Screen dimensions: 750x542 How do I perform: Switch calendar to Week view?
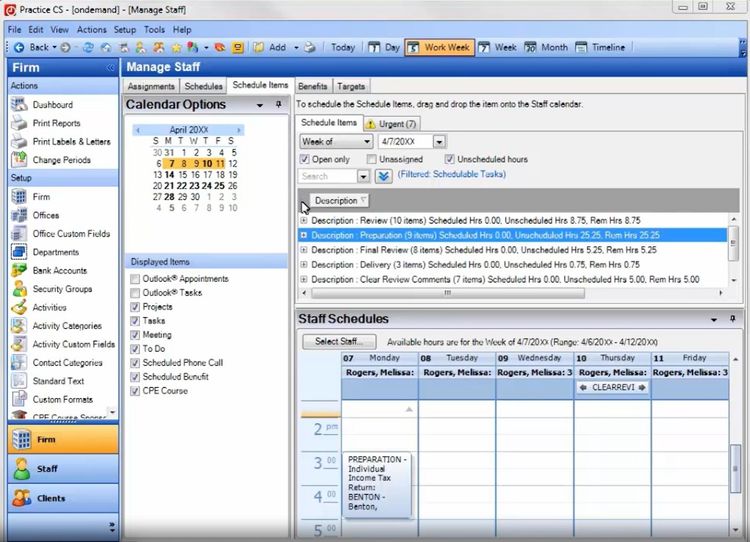498,47
